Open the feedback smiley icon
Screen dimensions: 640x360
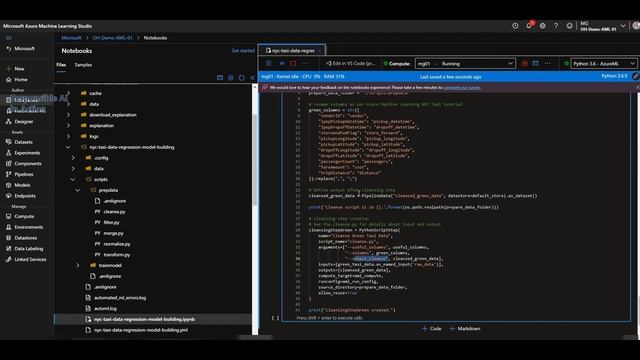point(569,26)
